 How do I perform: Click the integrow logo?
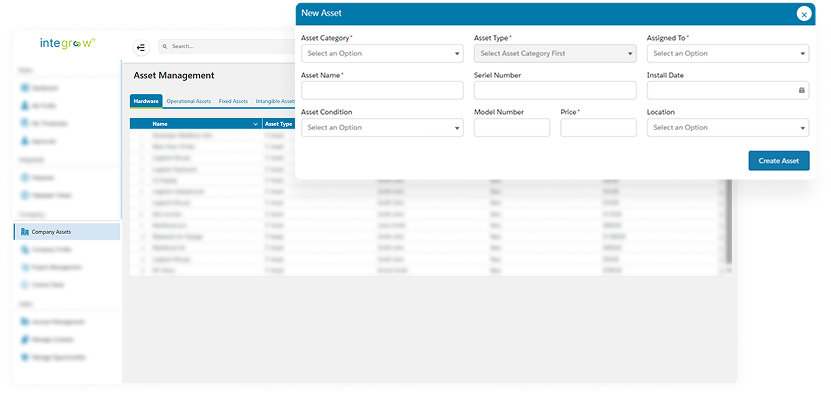coord(68,43)
